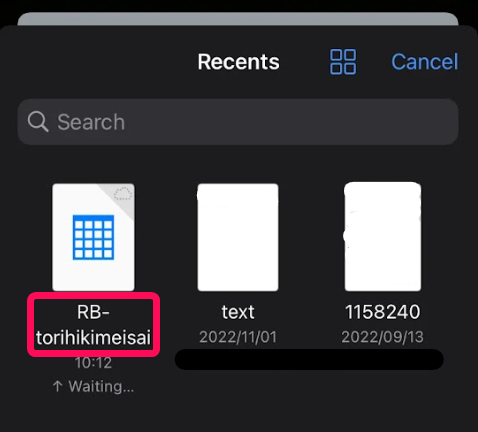Tap the 'text' file name label

click(238, 312)
